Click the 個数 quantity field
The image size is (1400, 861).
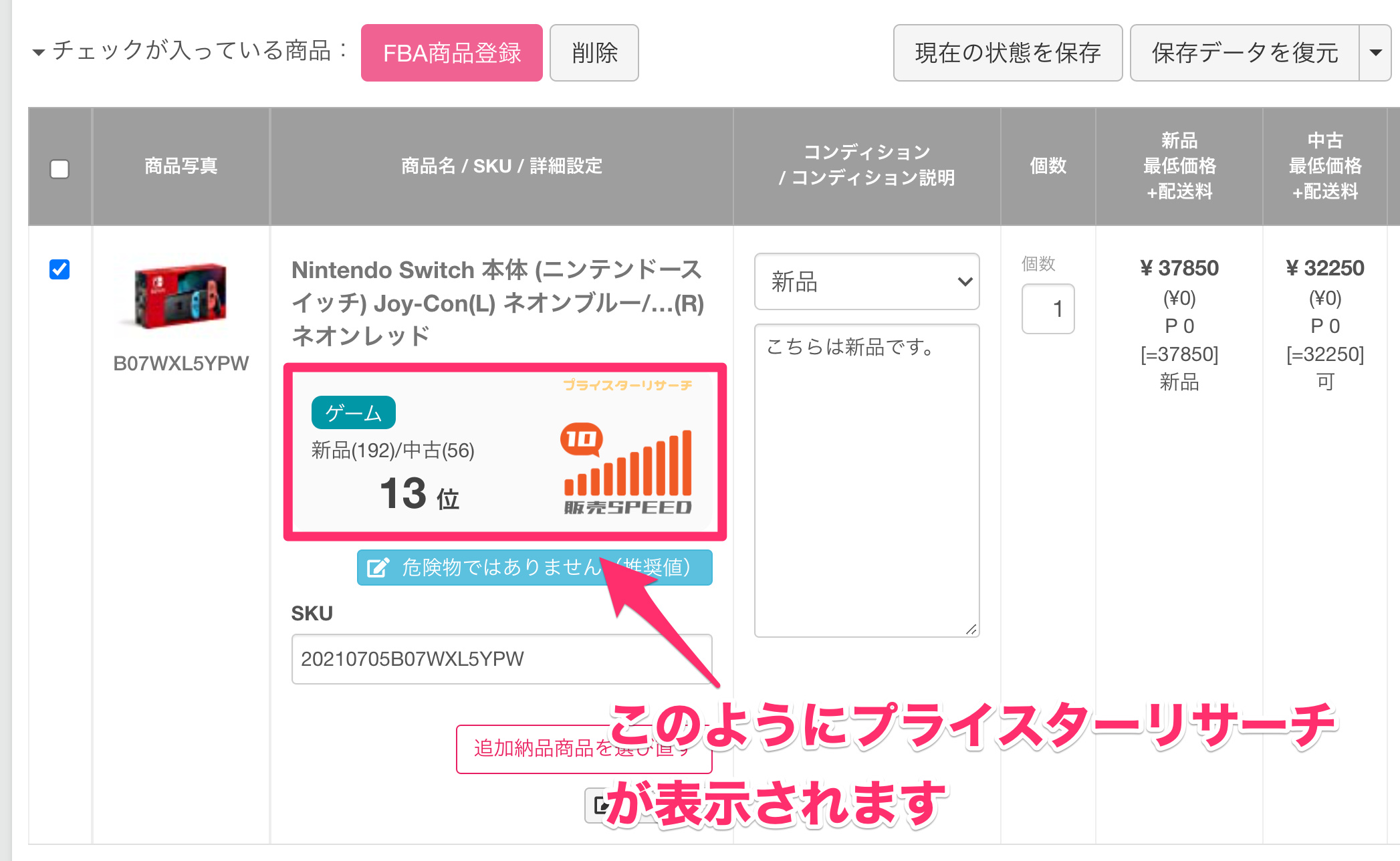1048,309
